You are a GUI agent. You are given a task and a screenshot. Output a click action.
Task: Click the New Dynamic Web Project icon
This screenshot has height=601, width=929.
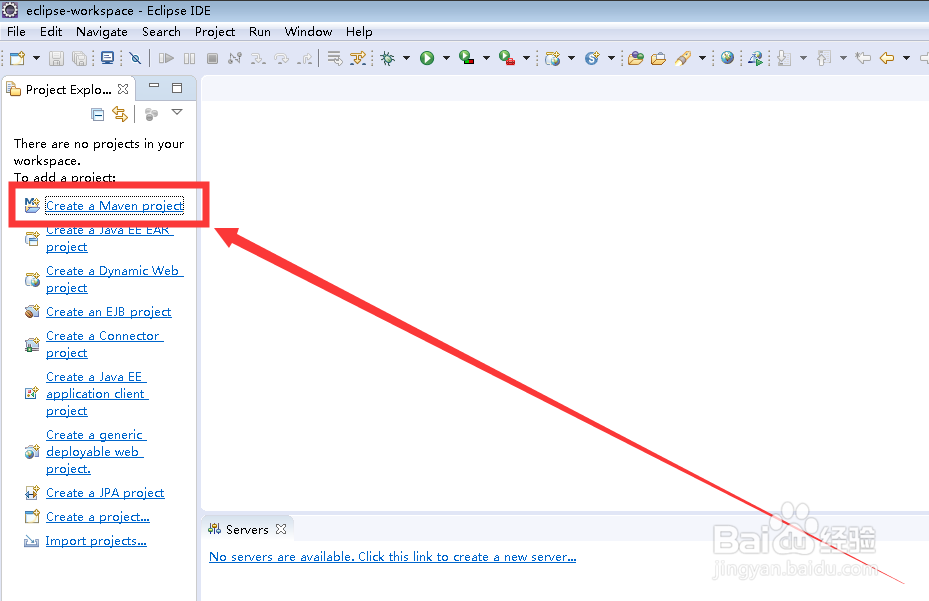[x=553, y=58]
